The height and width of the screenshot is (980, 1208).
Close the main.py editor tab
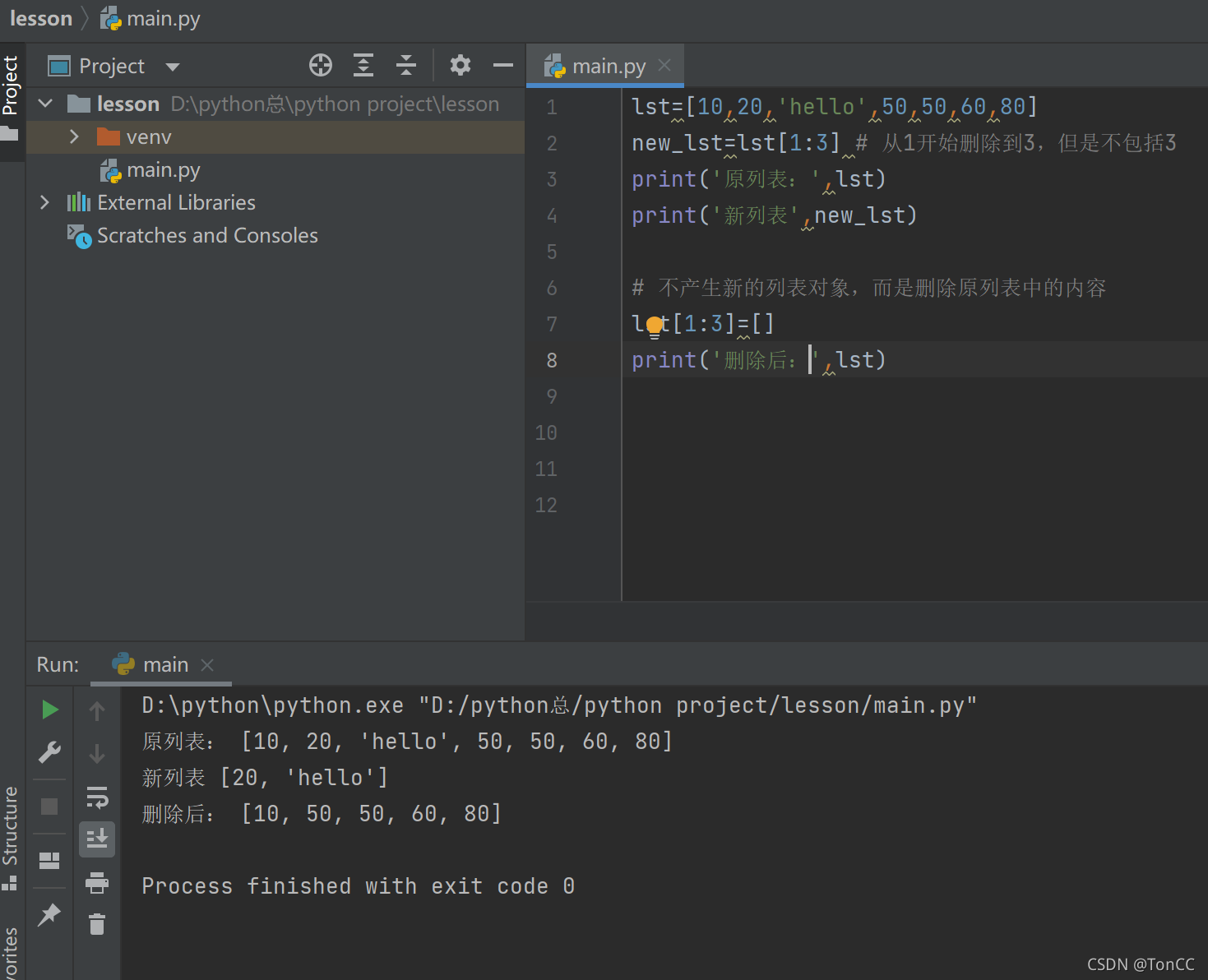[664, 65]
